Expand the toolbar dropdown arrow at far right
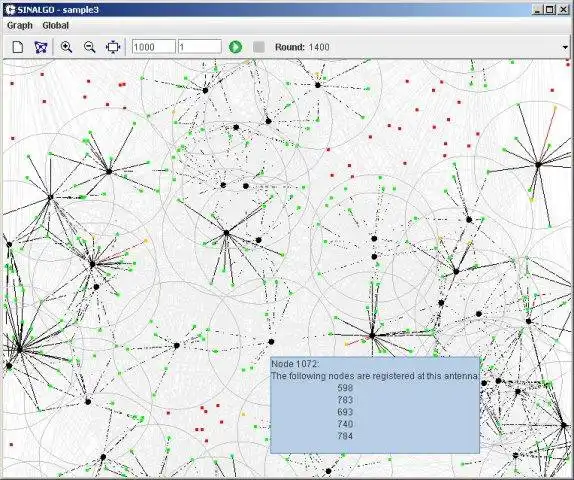574x480 pixels. (x=565, y=47)
